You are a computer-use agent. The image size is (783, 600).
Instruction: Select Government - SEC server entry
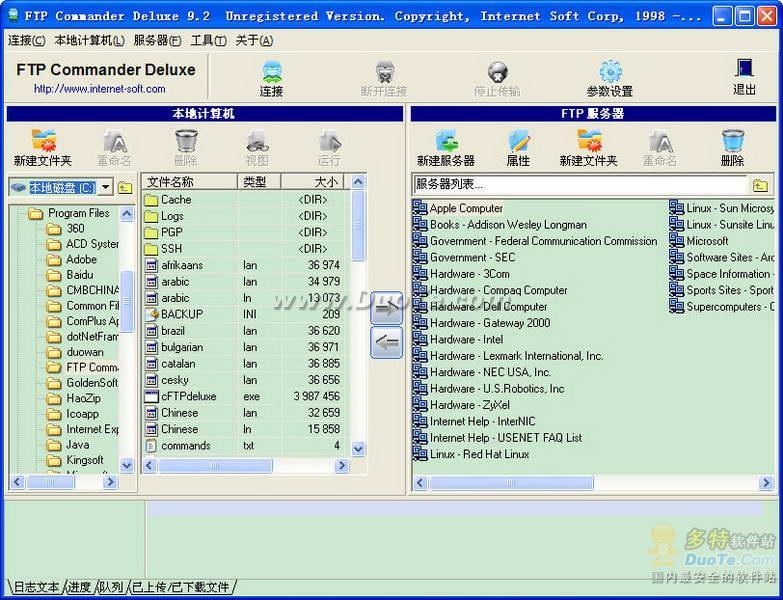click(463, 257)
